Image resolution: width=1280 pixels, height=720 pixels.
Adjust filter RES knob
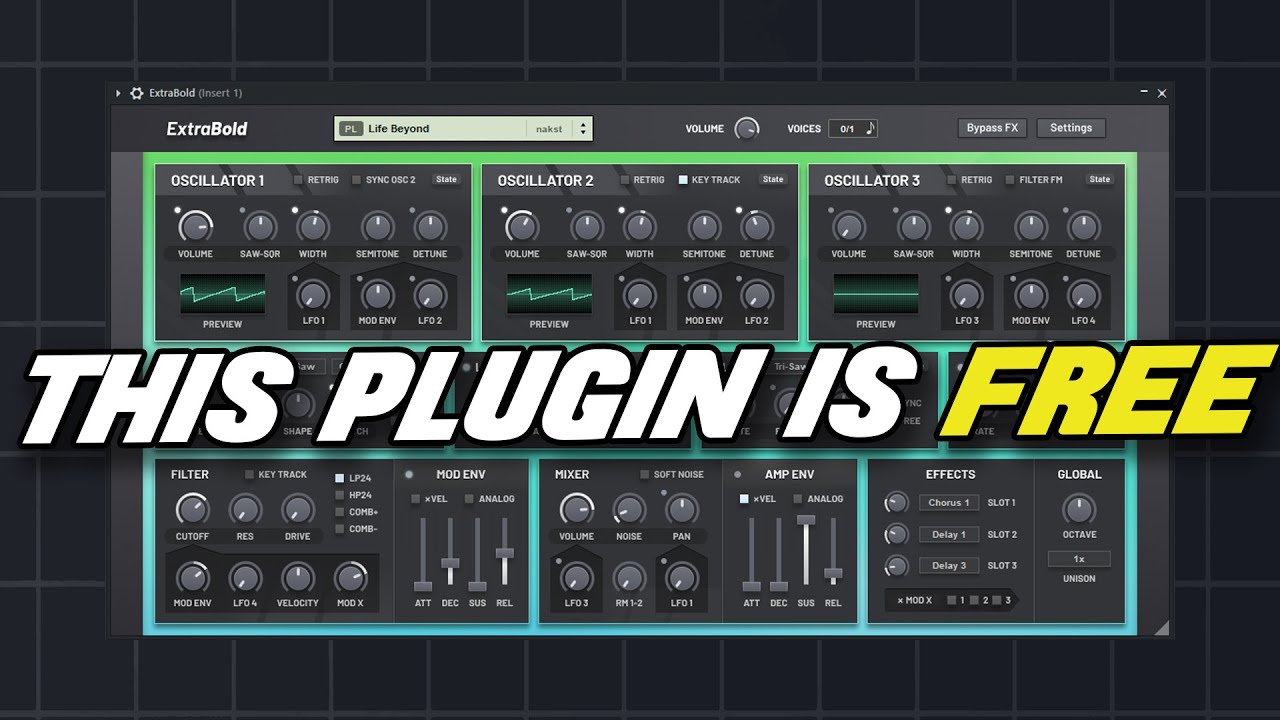pos(245,510)
